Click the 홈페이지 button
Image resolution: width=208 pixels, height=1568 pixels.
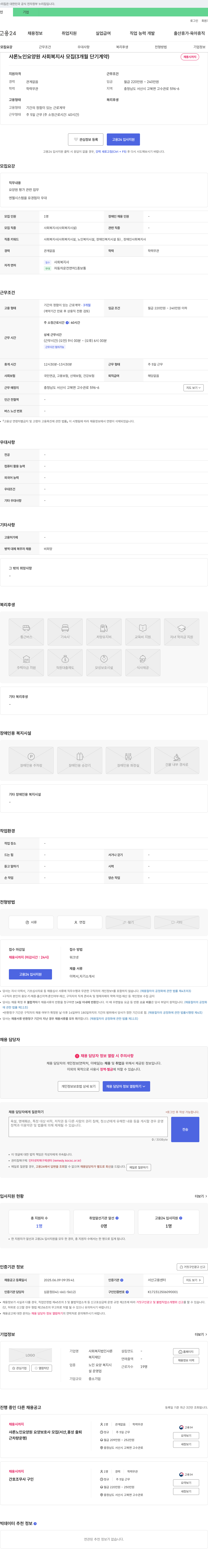(186, 1352)
